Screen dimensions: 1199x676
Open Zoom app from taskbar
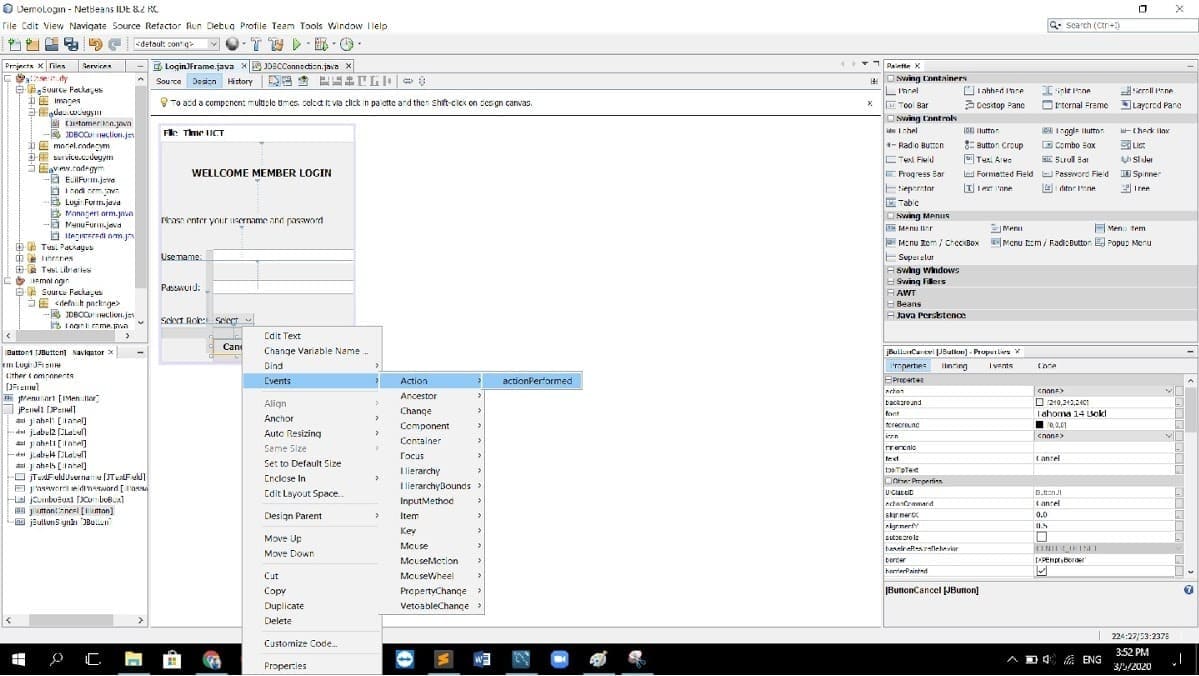click(x=559, y=660)
